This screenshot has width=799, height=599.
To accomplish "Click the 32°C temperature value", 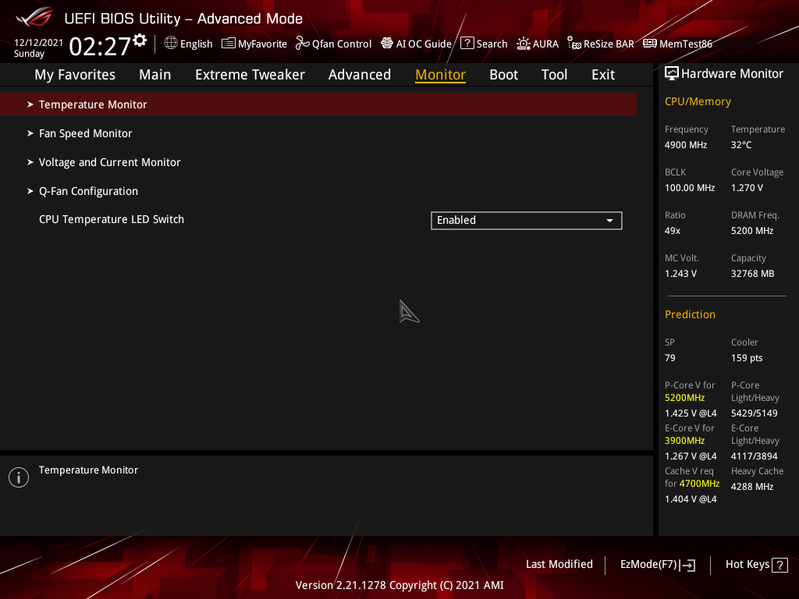I will point(741,145).
